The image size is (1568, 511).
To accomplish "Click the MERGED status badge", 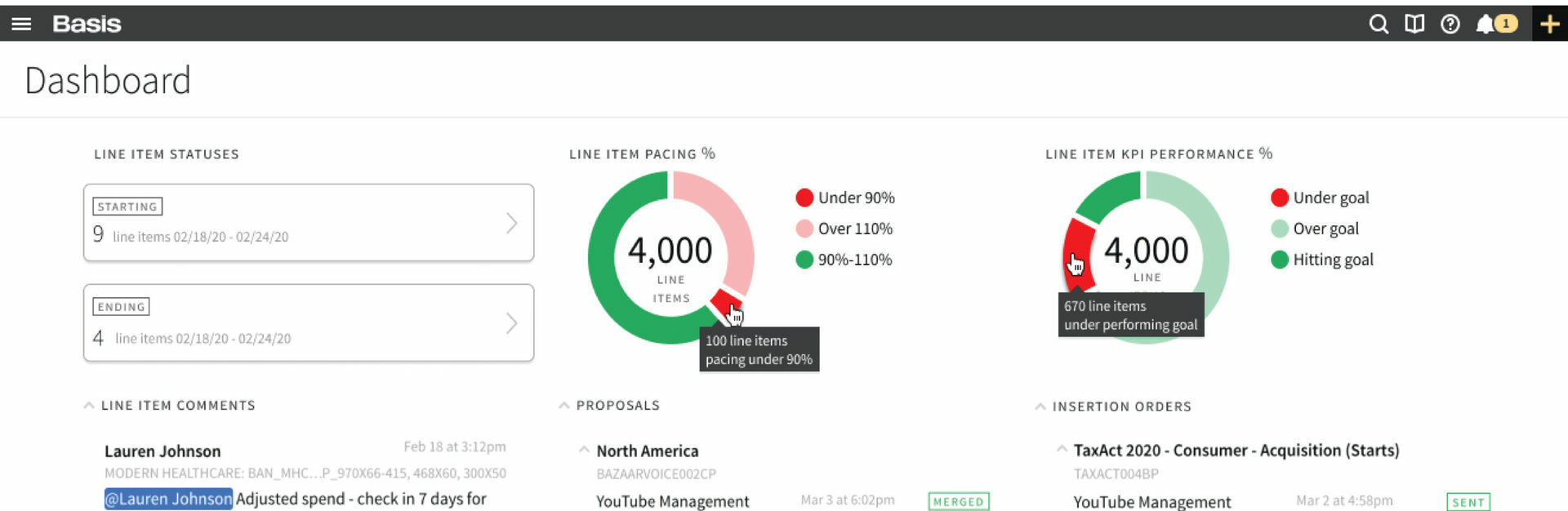I will click(958, 501).
